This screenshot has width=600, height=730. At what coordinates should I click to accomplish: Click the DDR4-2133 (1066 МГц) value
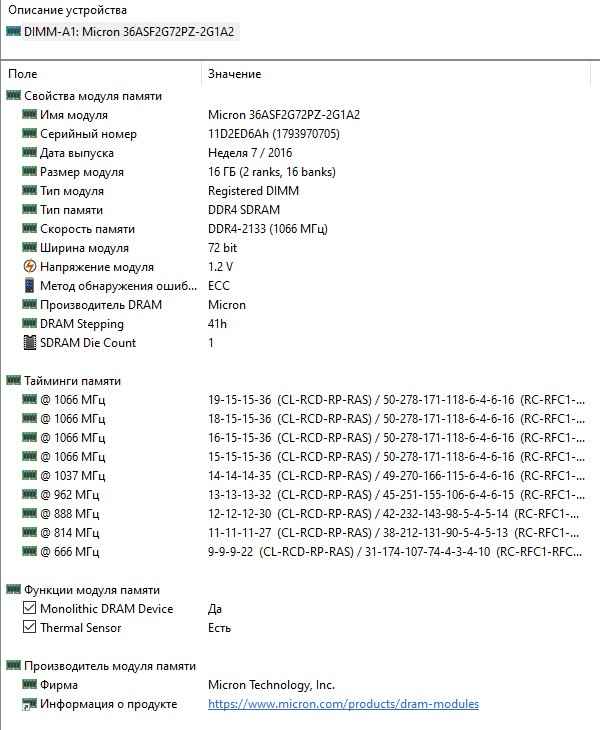pos(268,229)
